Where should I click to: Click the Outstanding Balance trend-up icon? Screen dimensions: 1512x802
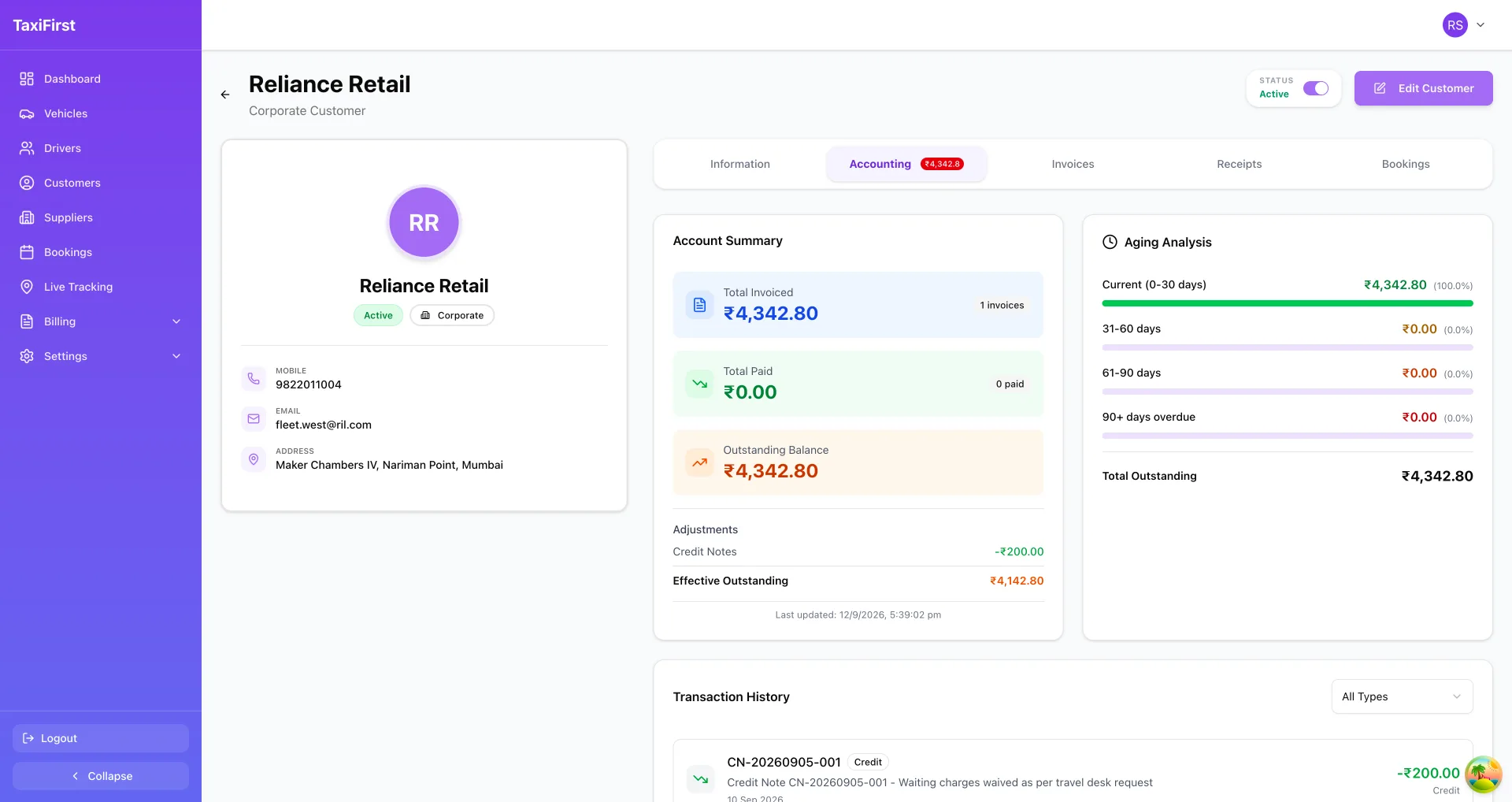click(699, 462)
